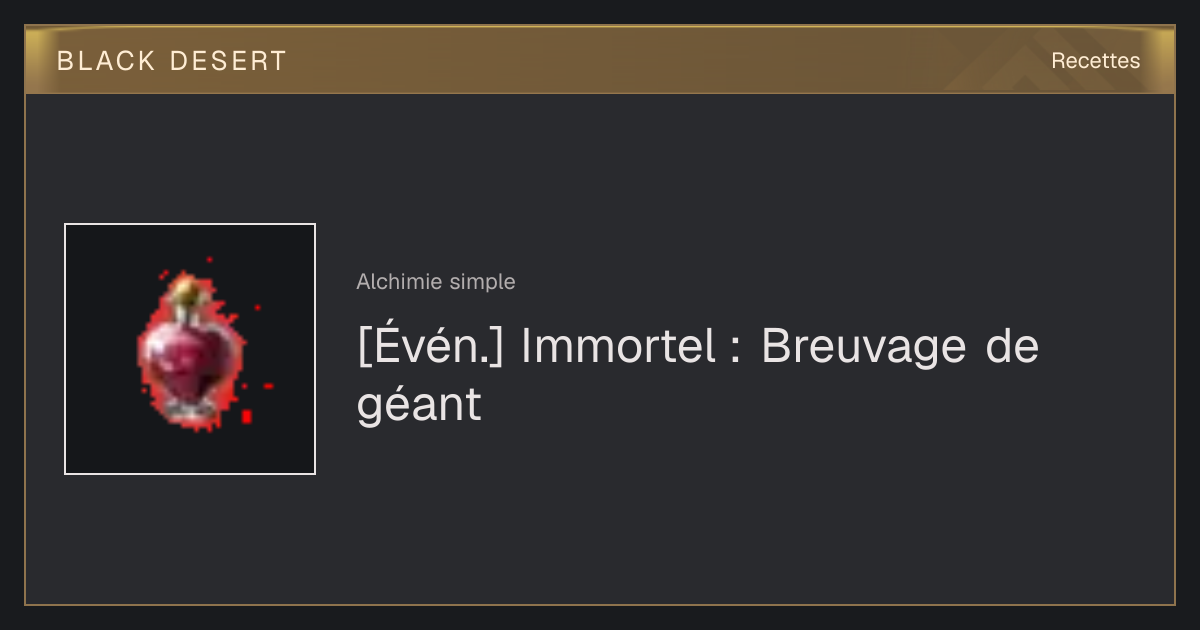Click the word géant in the title
This screenshot has width=1200, height=630.
click(x=419, y=406)
